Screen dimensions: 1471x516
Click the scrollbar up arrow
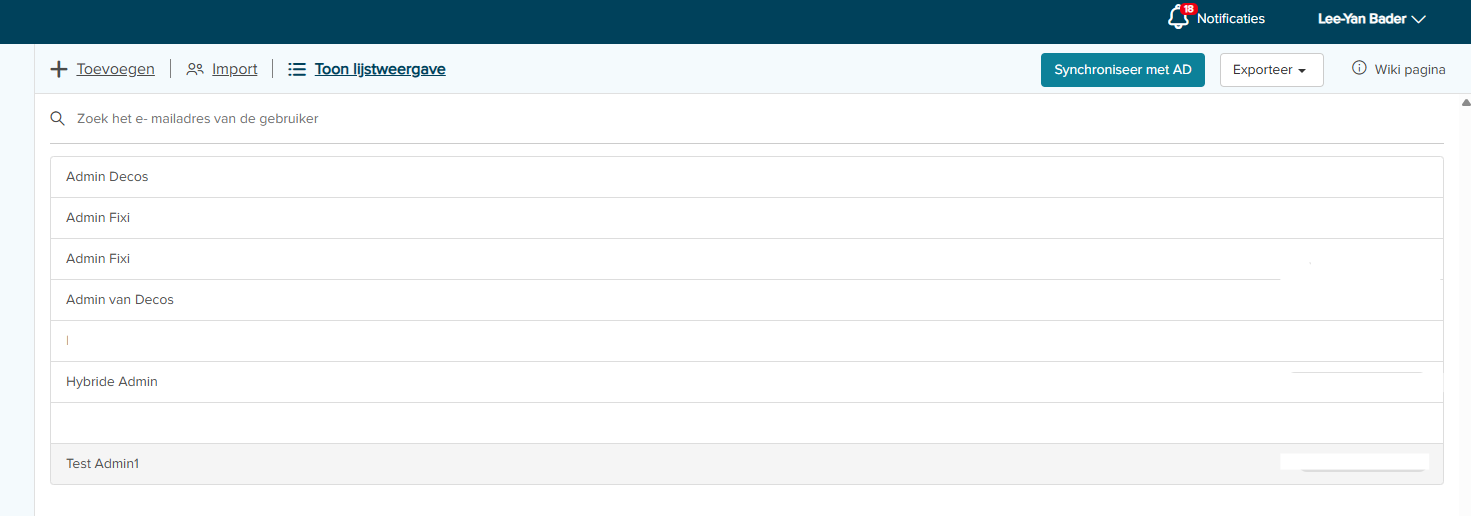pos(1465,103)
